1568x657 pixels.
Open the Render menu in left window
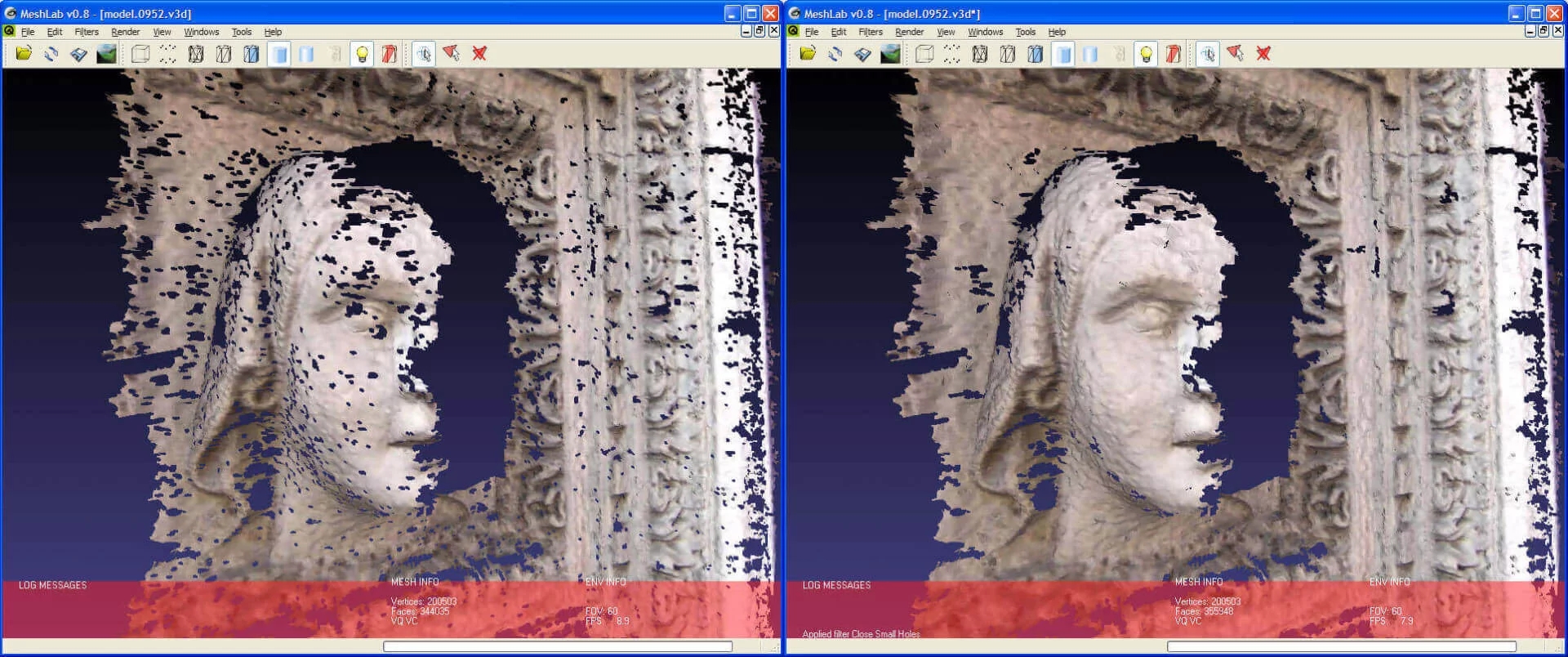[x=126, y=32]
